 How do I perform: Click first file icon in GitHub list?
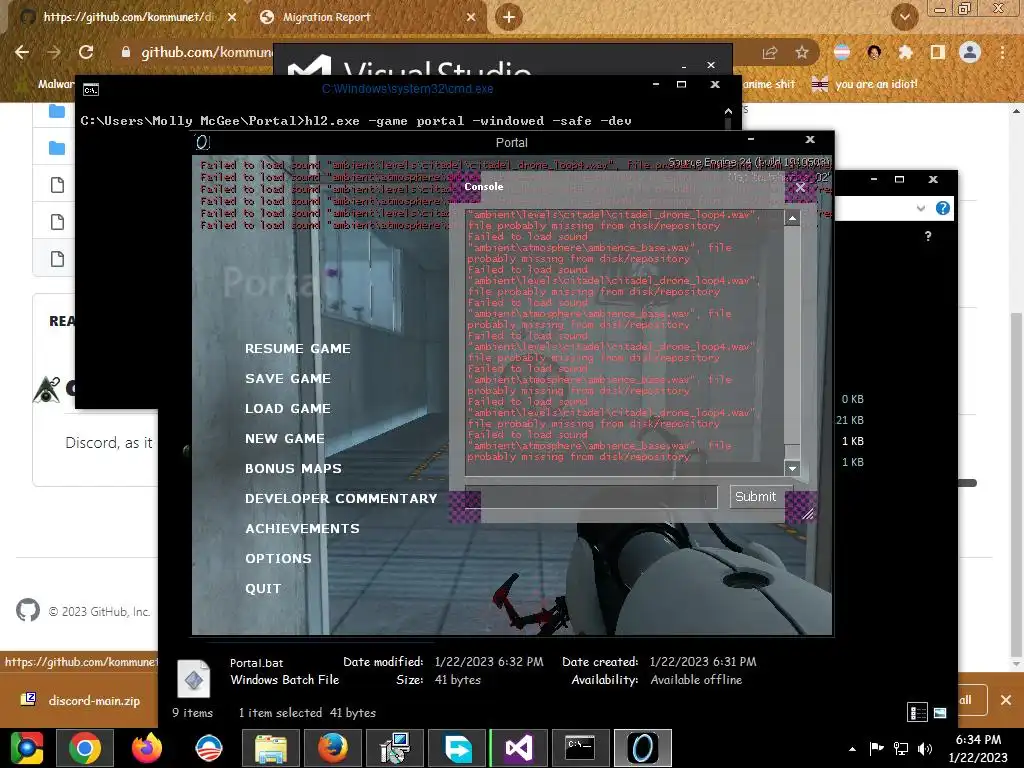pyautogui.click(x=57, y=185)
